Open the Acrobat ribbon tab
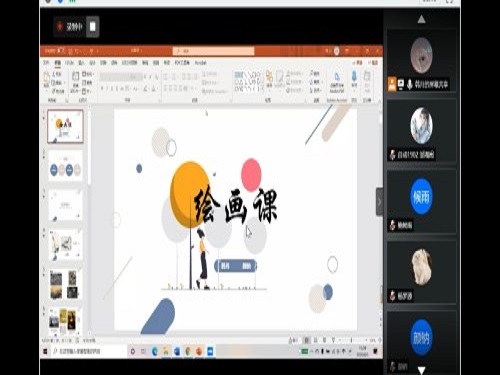The height and width of the screenshot is (375, 500). tap(200, 63)
